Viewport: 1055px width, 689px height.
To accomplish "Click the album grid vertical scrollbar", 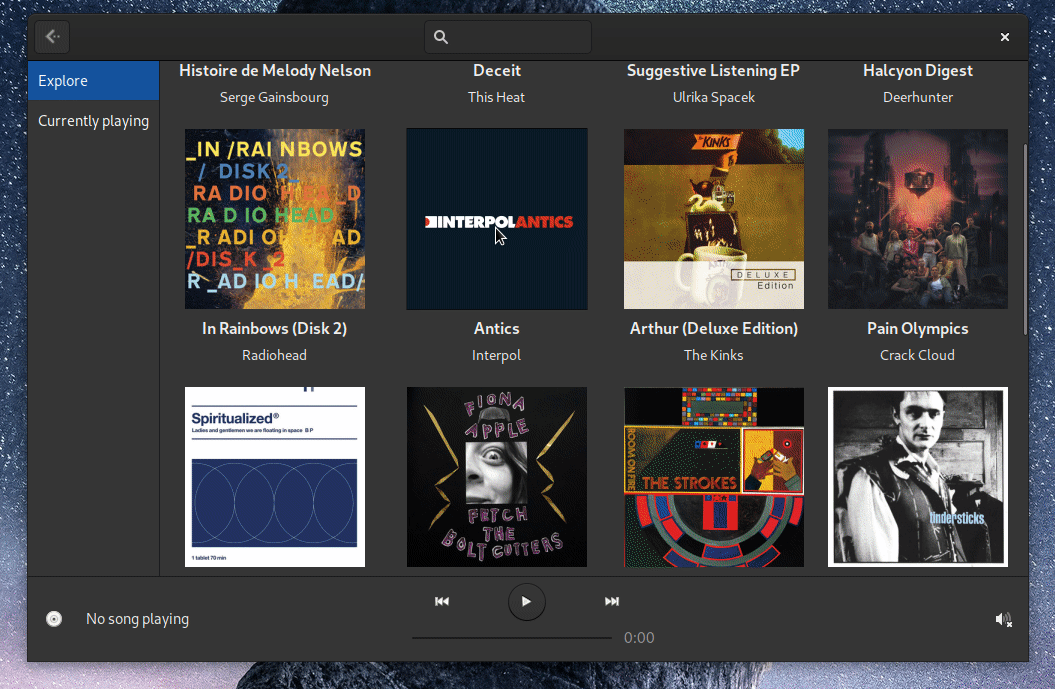I will 1025,239.
